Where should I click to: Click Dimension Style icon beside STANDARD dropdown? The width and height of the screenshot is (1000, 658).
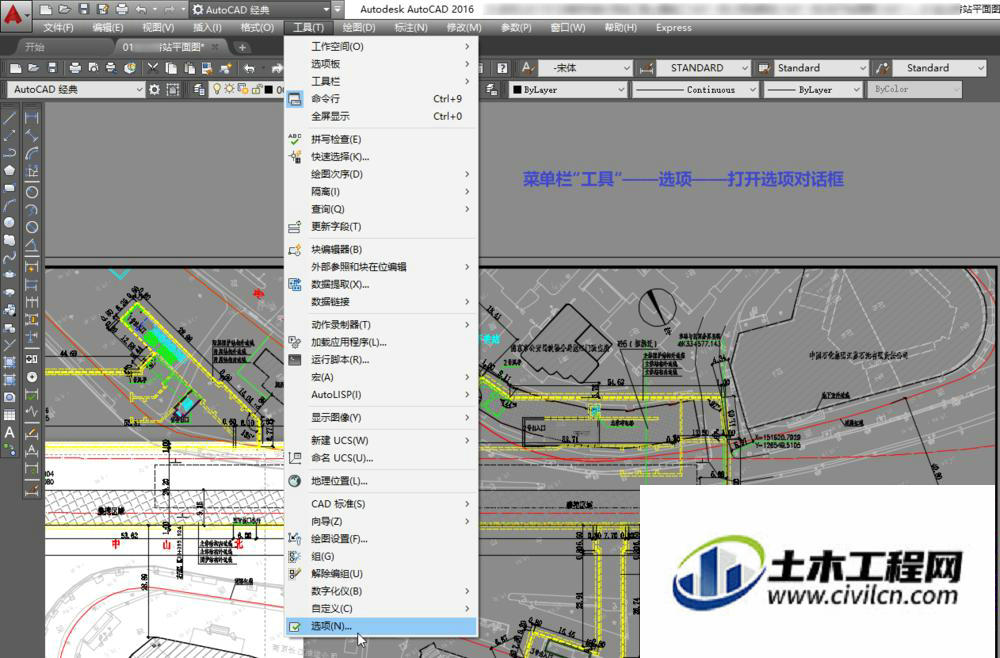[x=646, y=68]
